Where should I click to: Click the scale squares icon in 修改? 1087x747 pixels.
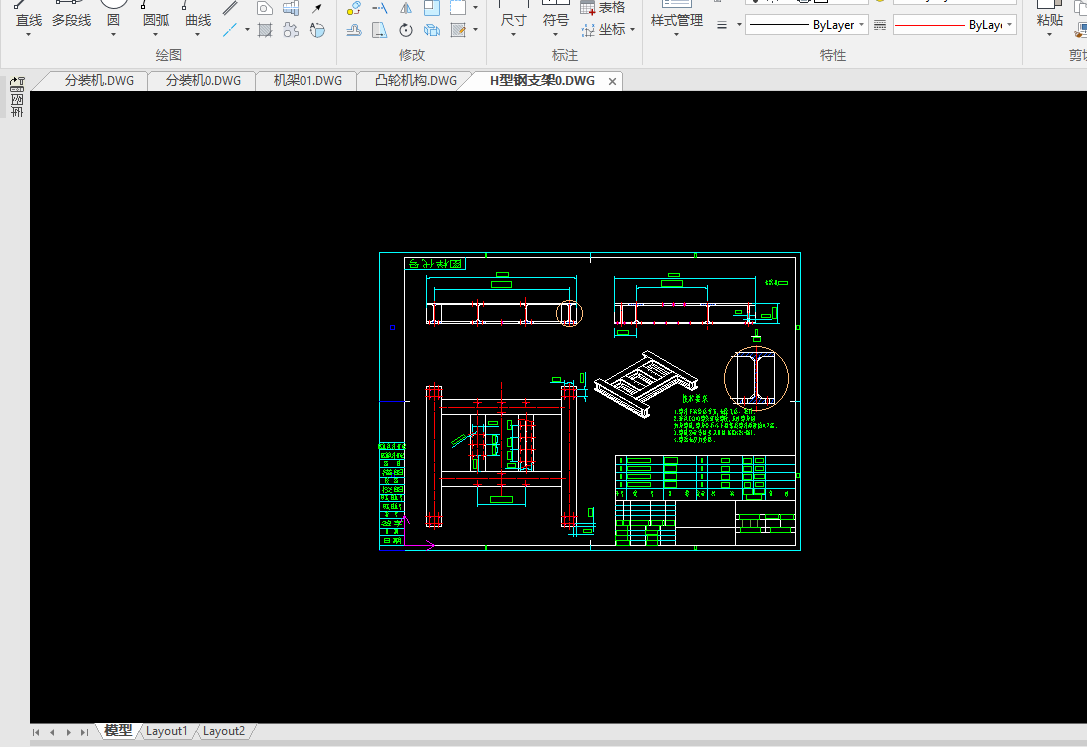(431, 8)
